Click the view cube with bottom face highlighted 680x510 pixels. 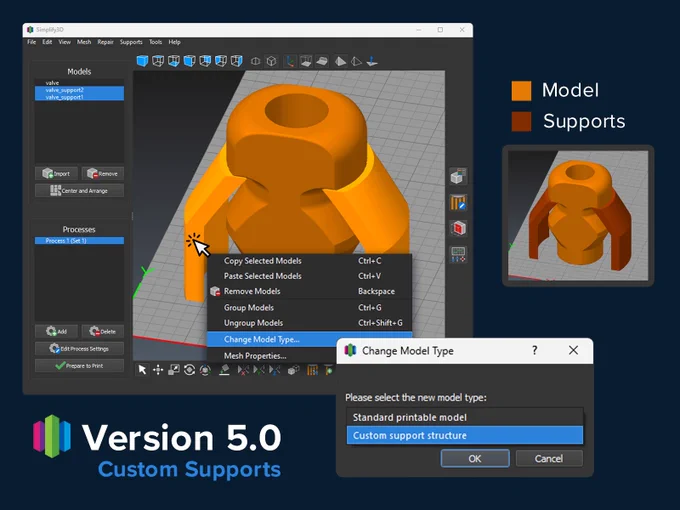173,61
